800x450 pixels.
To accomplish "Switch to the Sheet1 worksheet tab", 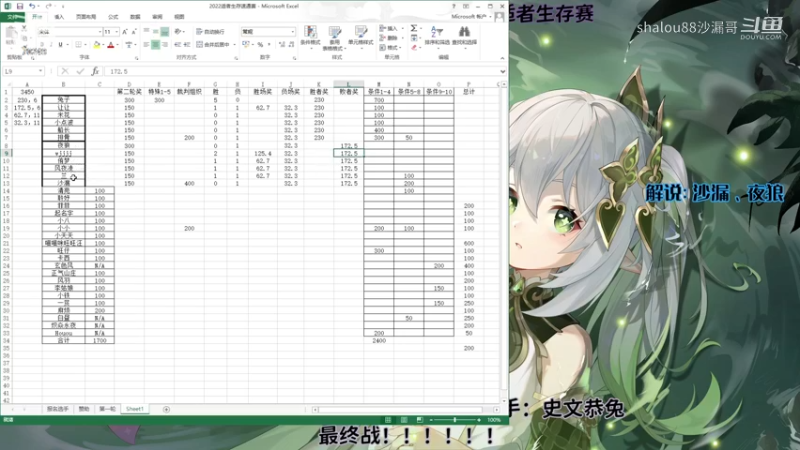I will 135,409.
